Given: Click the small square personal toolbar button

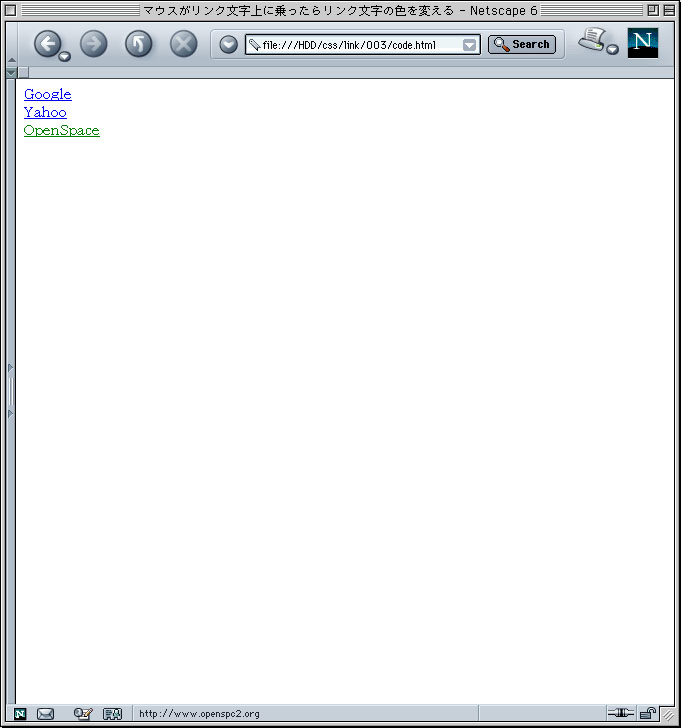Looking at the screenshot, I should click(x=23, y=72).
